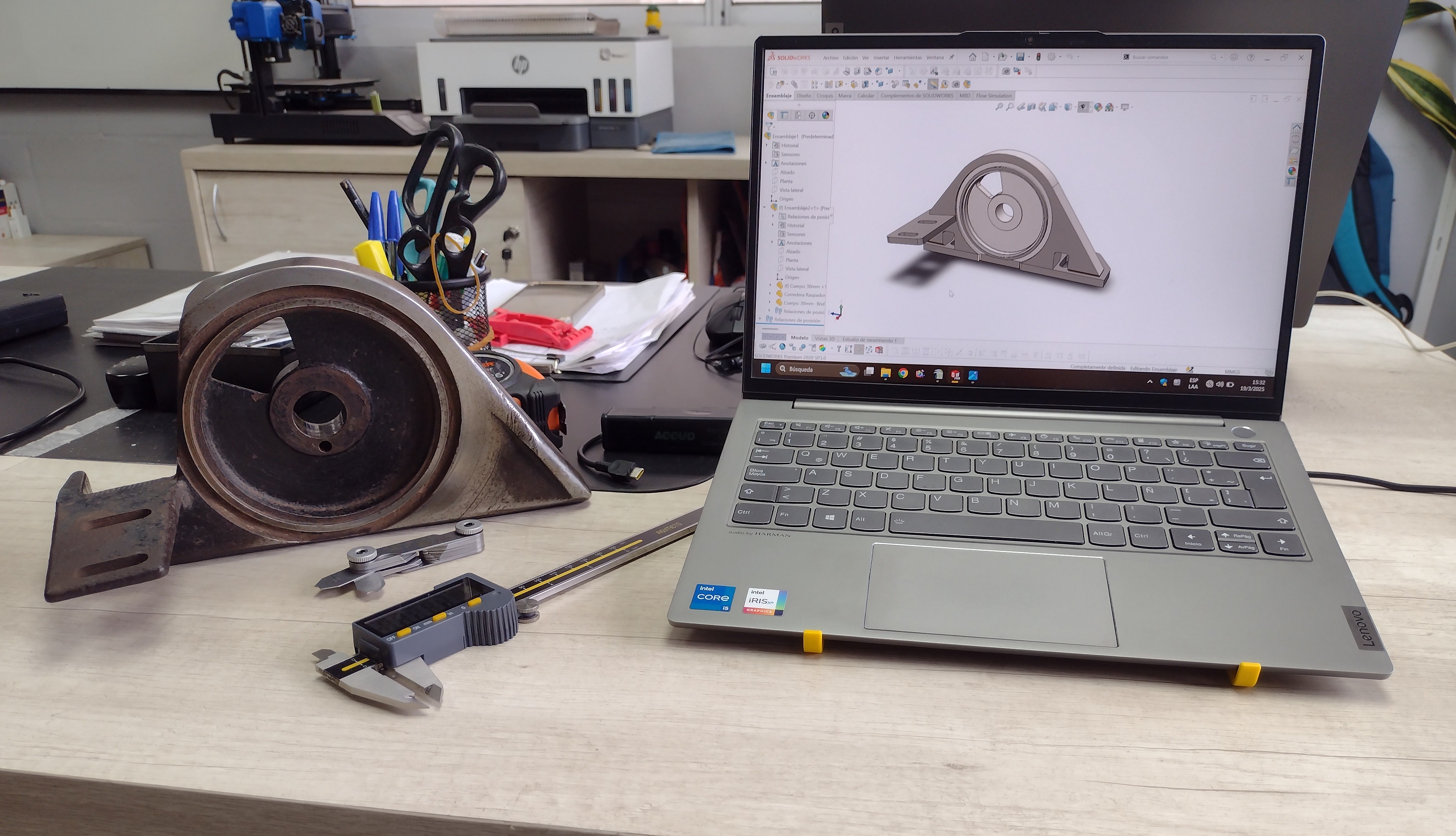Switch to Estudio de movimiento 1 tab

click(869, 340)
